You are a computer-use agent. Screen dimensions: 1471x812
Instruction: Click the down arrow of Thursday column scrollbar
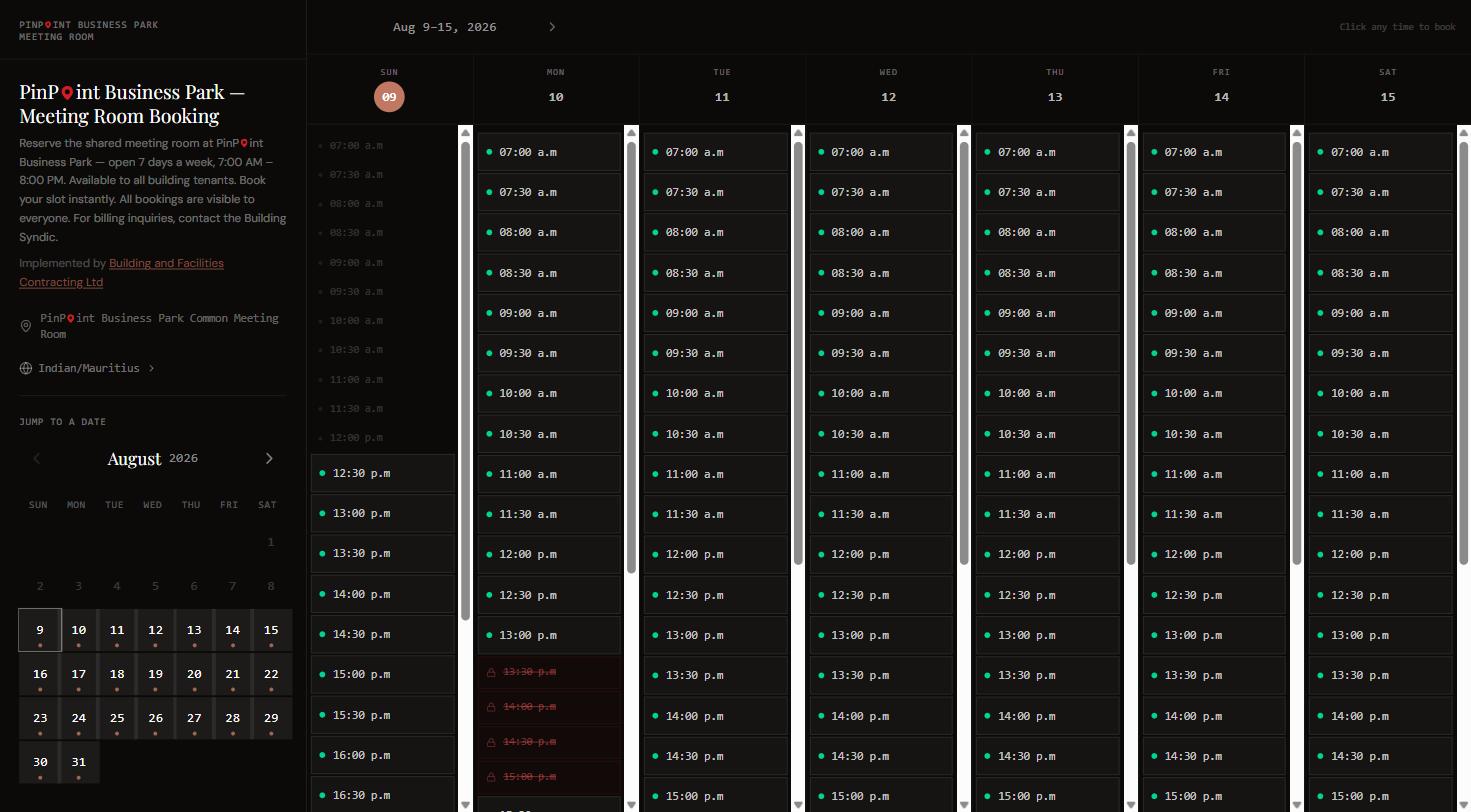pos(1131,805)
